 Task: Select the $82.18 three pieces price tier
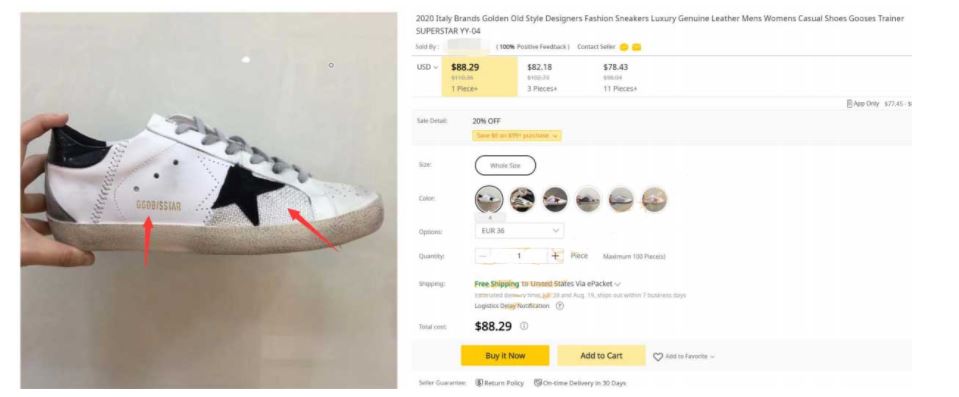point(542,77)
